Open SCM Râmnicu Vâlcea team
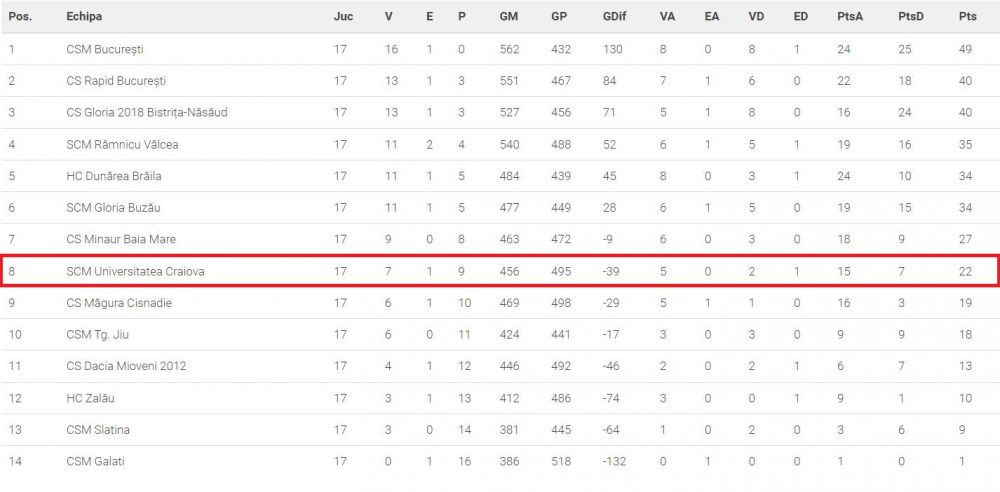This screenshot has width=1000, height=492. pos(122,145)
